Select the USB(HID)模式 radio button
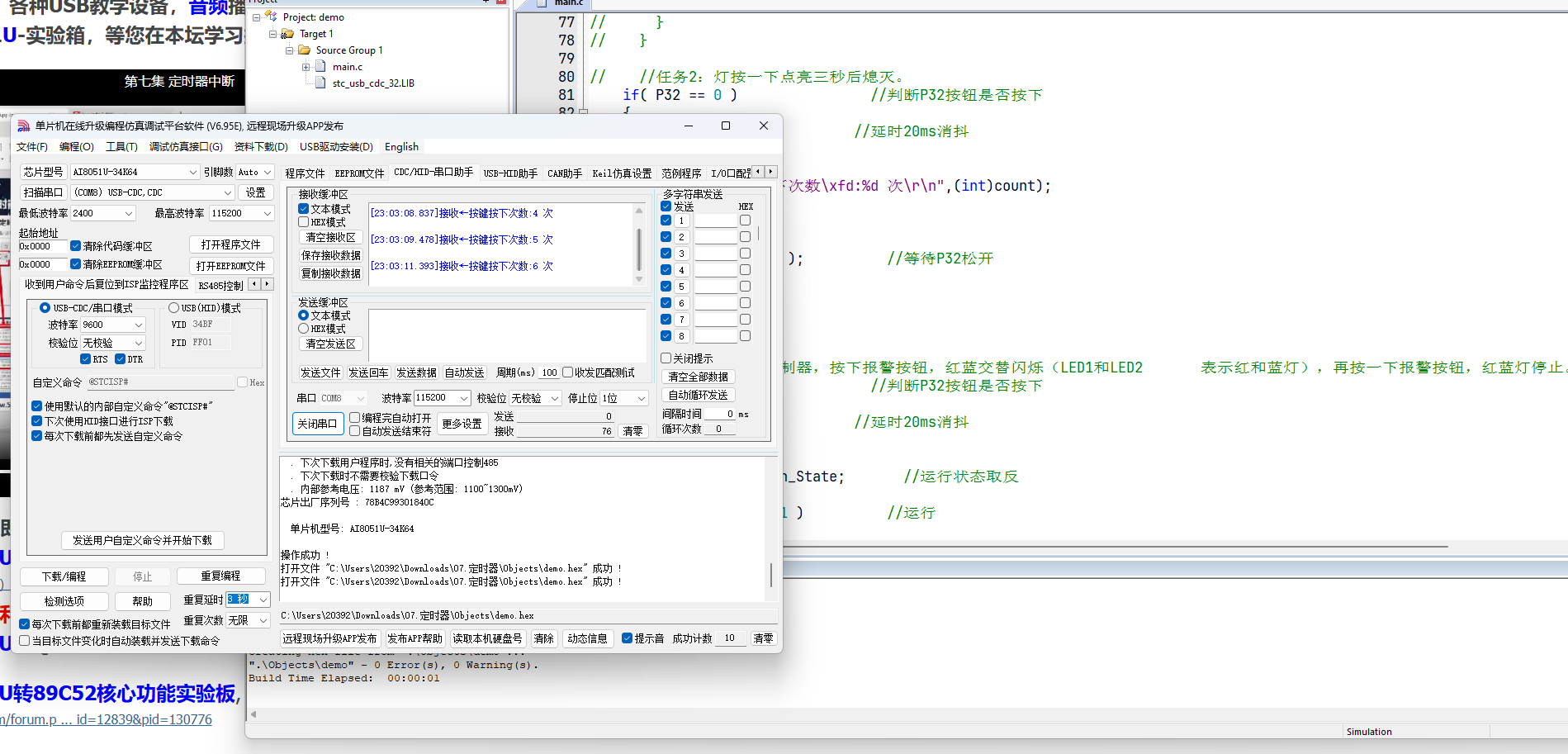1568x754 pixels. [173, 308]
